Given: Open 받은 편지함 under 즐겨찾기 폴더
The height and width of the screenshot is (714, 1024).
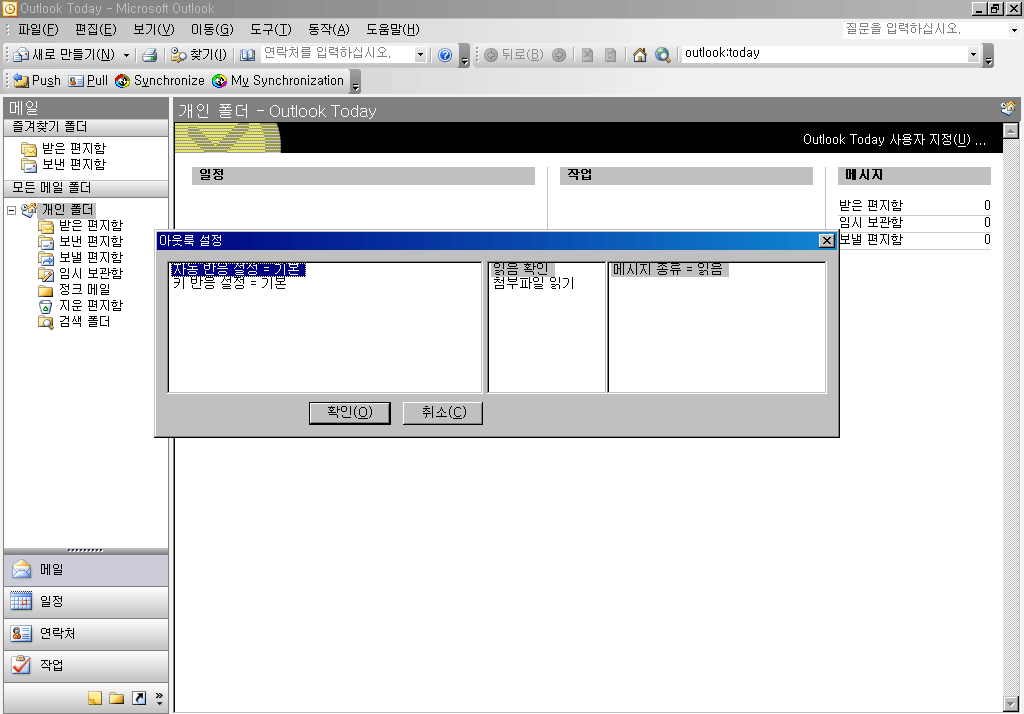Looking at the screenshot, I should point(64,149).
